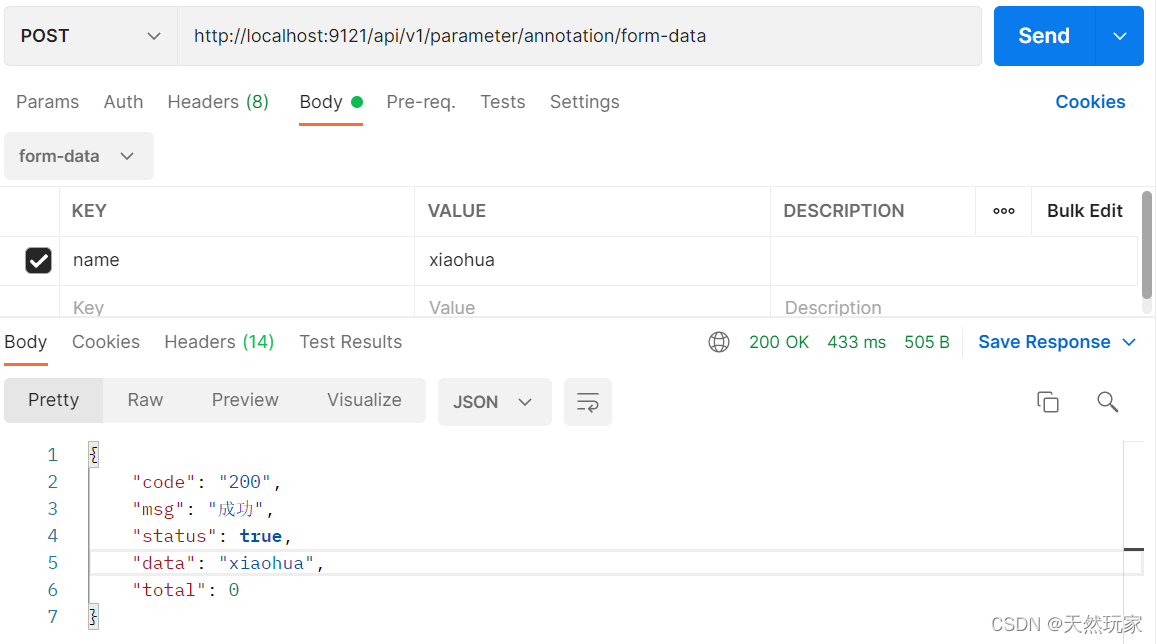Image resolution: width=1157 pixels, height=644 pixels.
Task: Click the 505 B response size
Action: tap(927, 342)
